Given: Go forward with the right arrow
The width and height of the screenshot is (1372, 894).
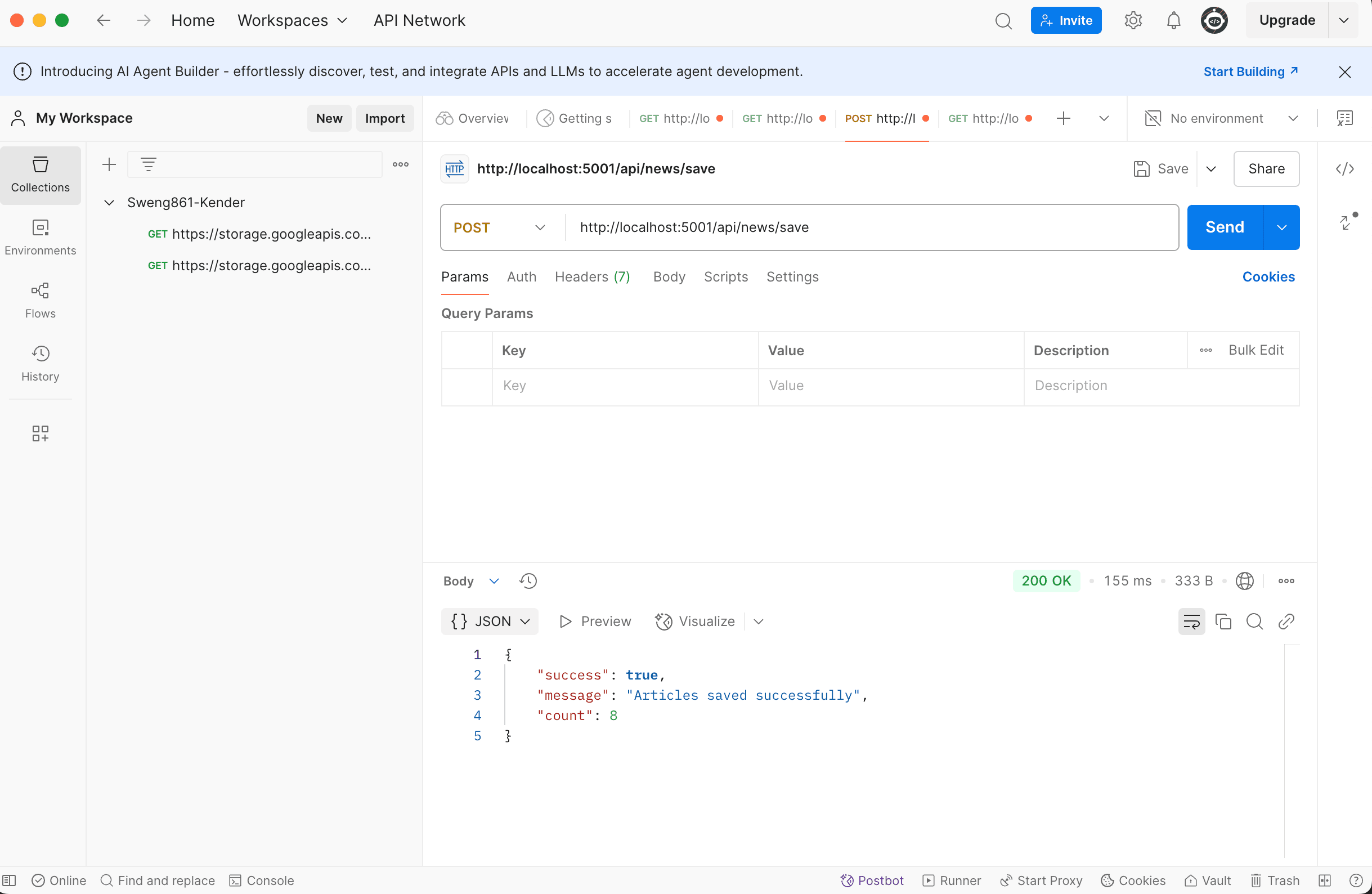Looking at the screenshot, I should click(144, 21).
